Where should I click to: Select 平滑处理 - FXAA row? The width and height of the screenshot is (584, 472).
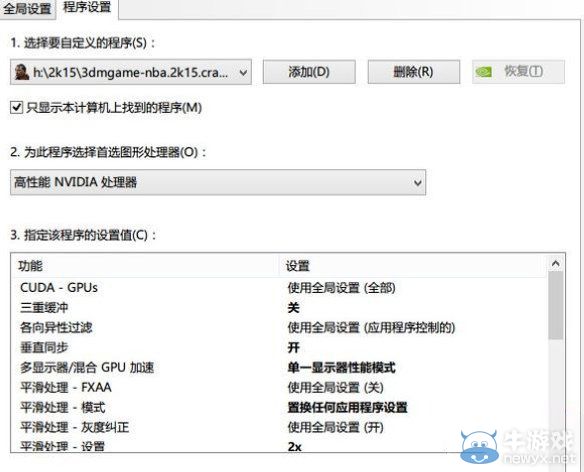pyautogui.click(x=279, y=387)
